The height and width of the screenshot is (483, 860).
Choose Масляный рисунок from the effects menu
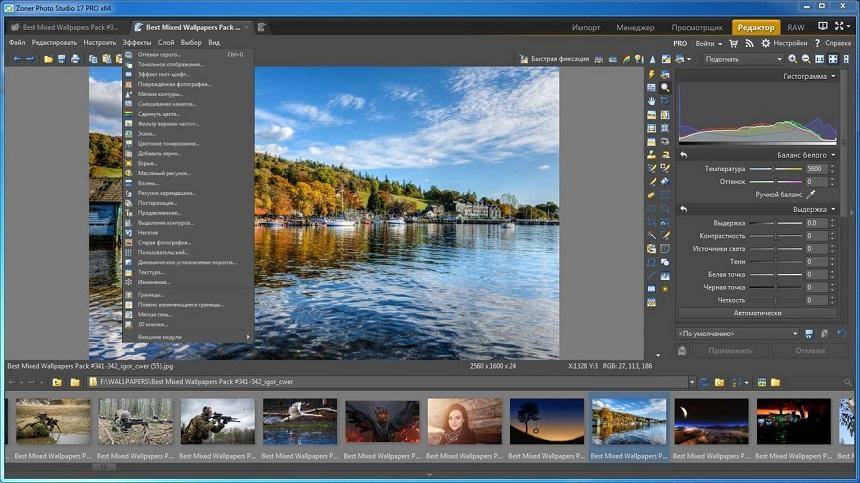(165, 173)
